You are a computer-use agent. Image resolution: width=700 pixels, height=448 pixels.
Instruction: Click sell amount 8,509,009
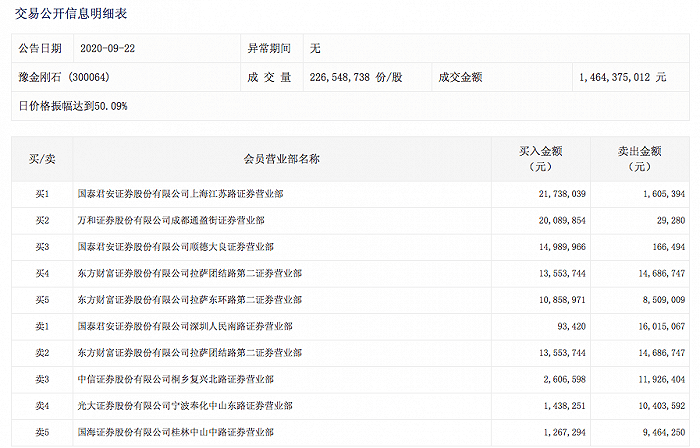664,300
